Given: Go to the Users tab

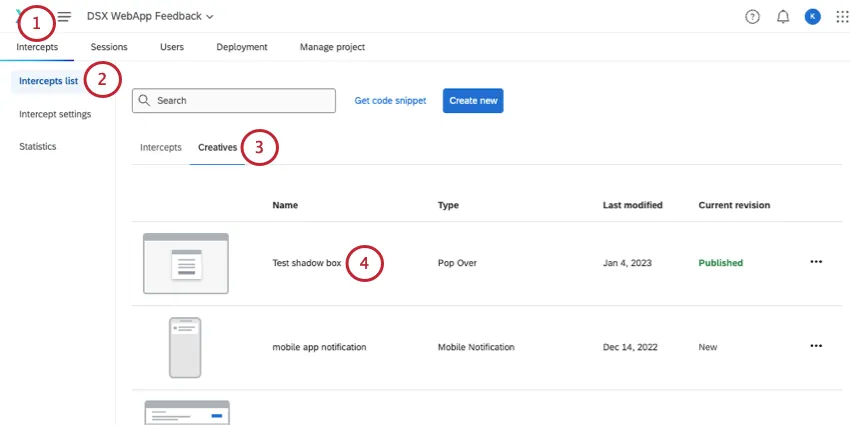Looking at the screenshot, I should coord(171,47).
